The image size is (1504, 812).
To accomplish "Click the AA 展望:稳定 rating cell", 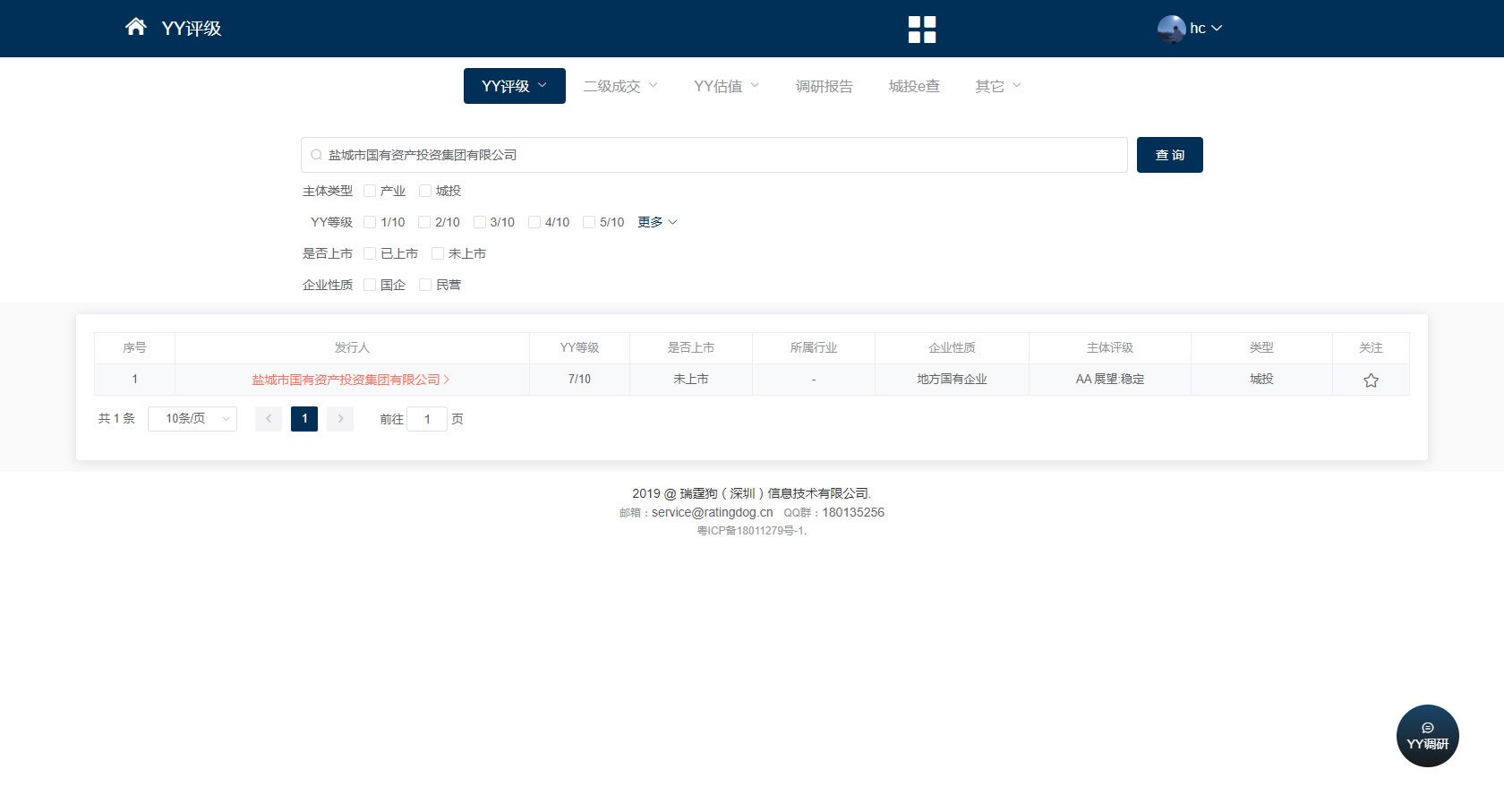I will (1110, 380).
